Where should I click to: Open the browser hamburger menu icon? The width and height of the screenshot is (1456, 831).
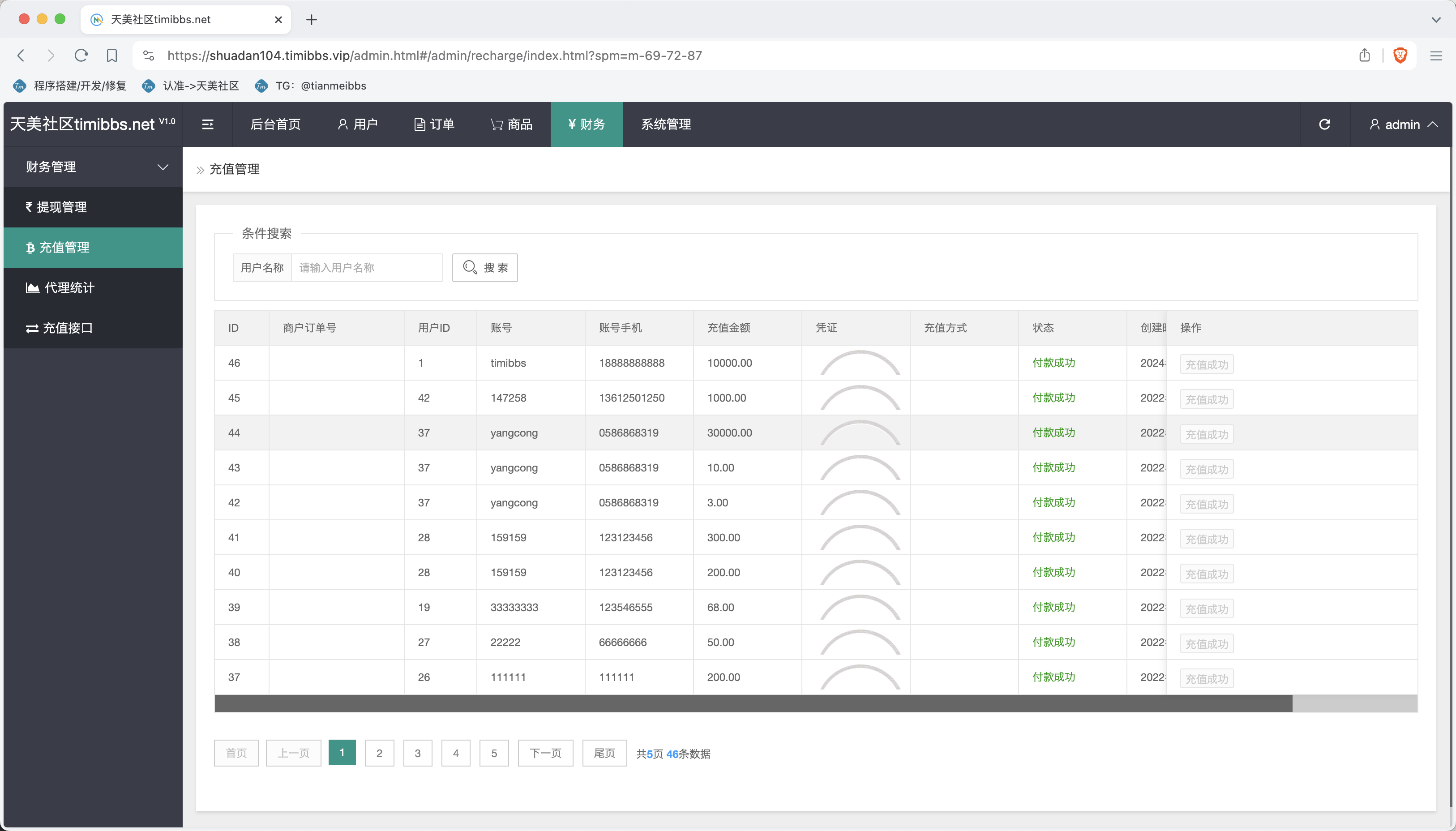click(1435, 56)
